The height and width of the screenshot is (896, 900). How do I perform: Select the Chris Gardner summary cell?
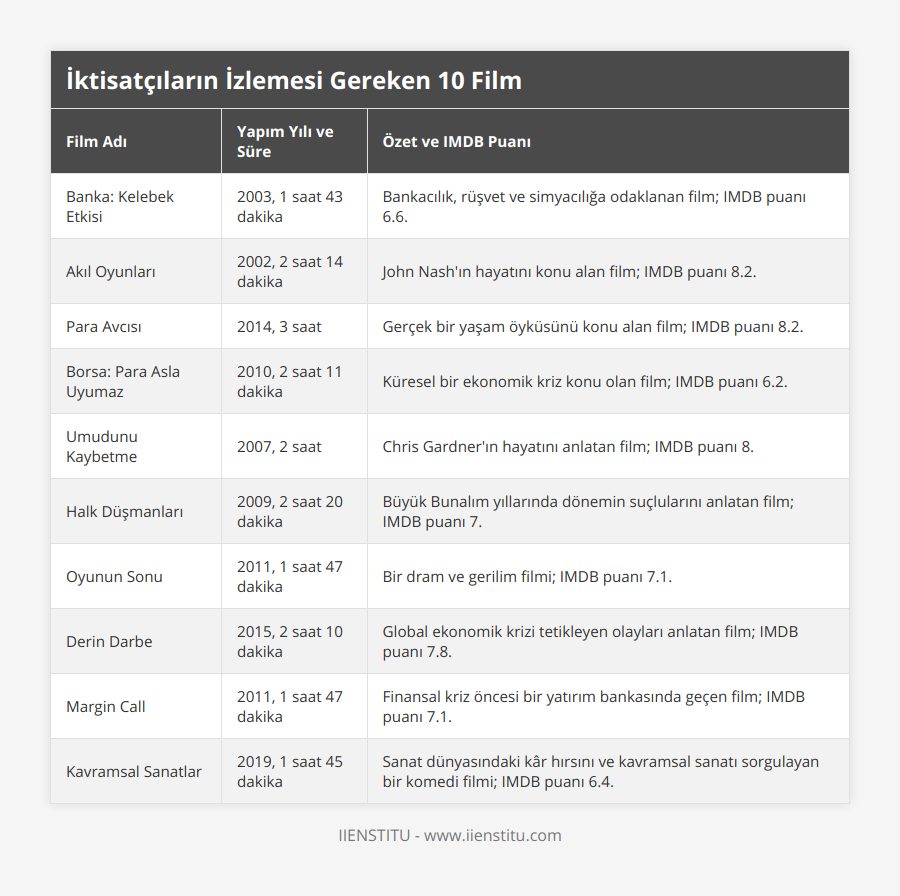click(568, 446)
